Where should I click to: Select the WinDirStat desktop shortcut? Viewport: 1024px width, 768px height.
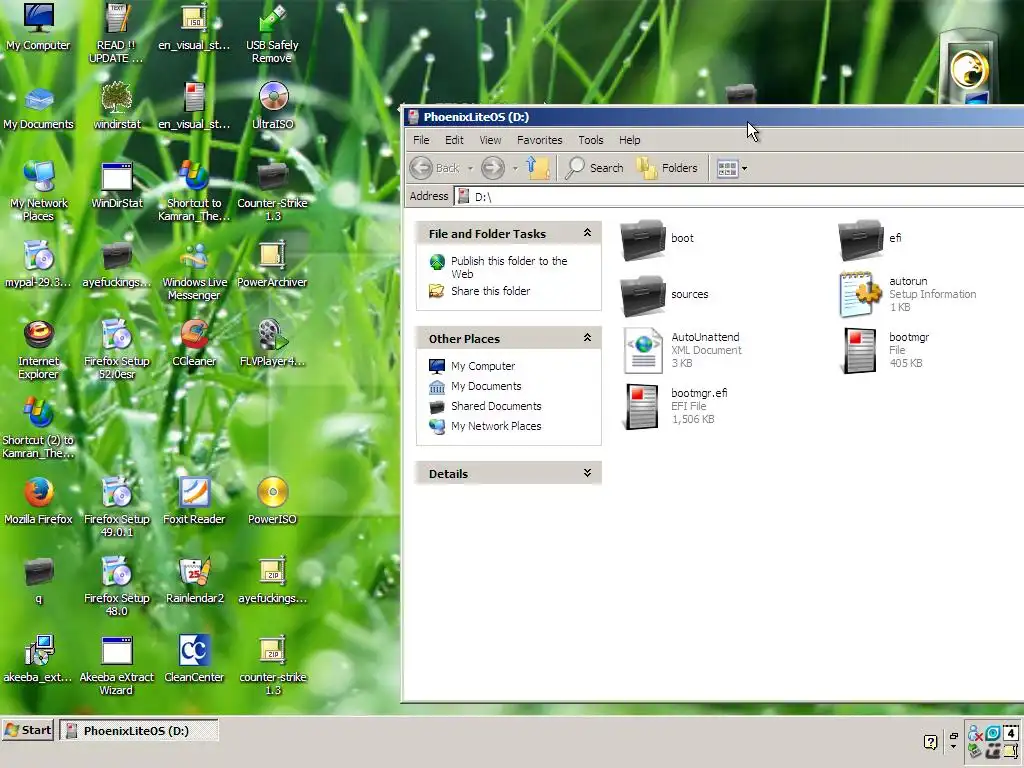[117, 185]
